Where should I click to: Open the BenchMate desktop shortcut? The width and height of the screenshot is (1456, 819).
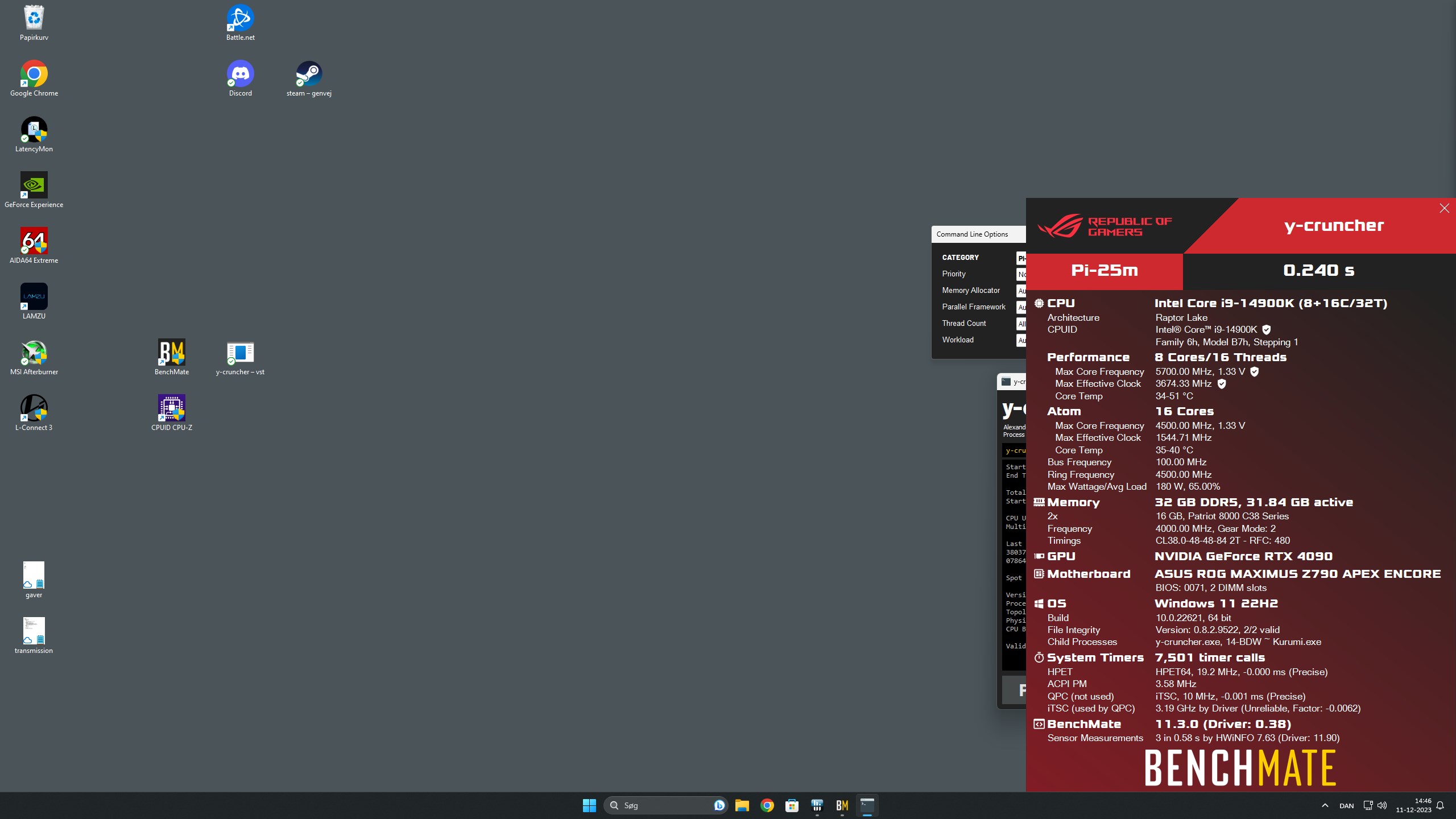pyautogui.click(x=172, y=357)
